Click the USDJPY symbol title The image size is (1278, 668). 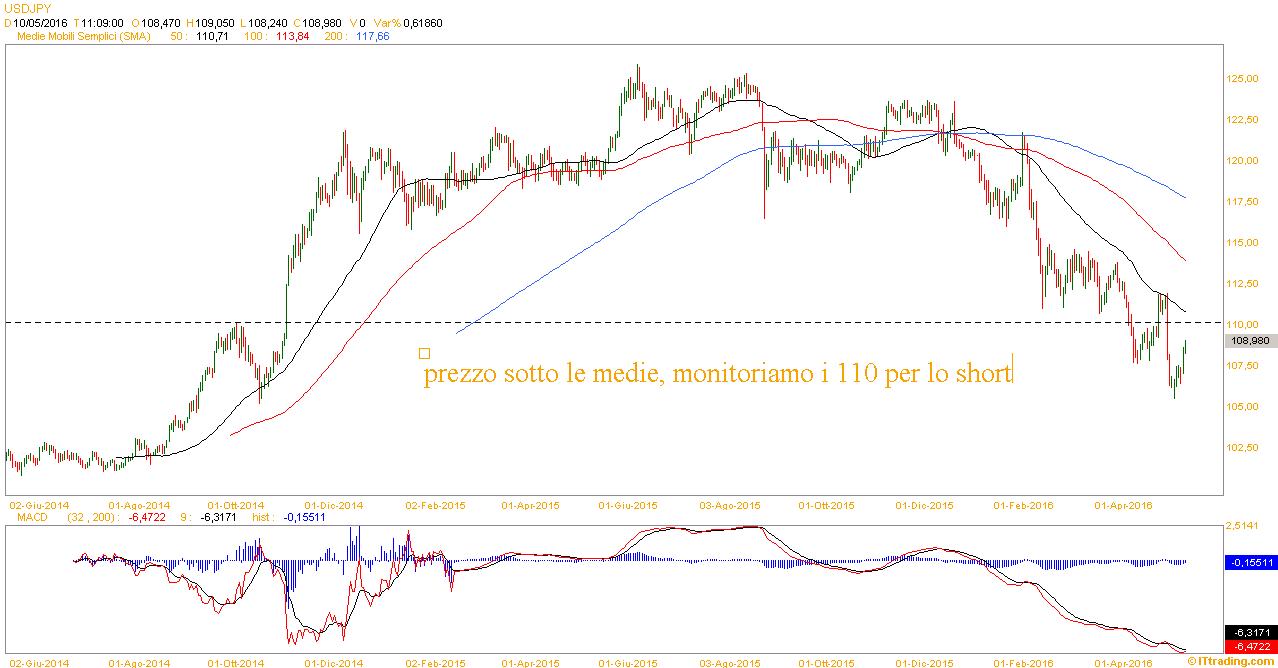tap(26, 7)
